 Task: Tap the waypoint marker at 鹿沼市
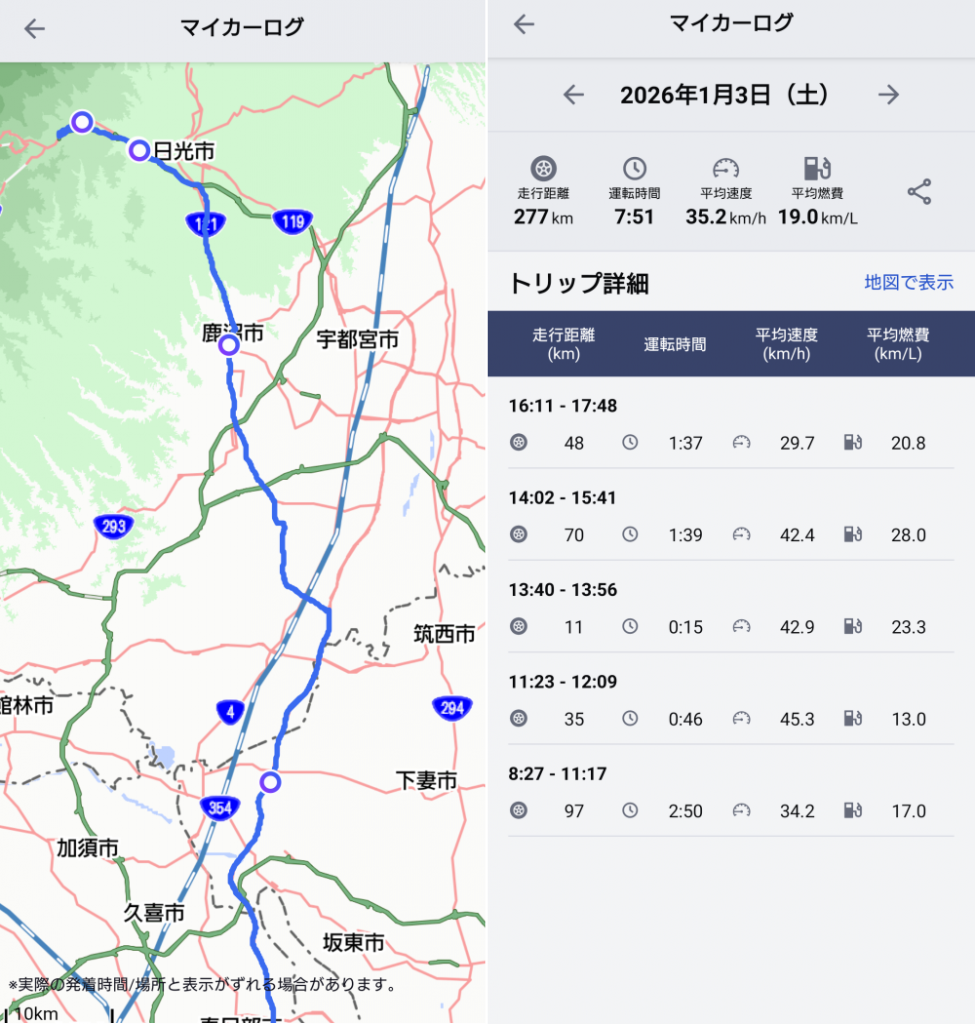click(x=229, y=345)
